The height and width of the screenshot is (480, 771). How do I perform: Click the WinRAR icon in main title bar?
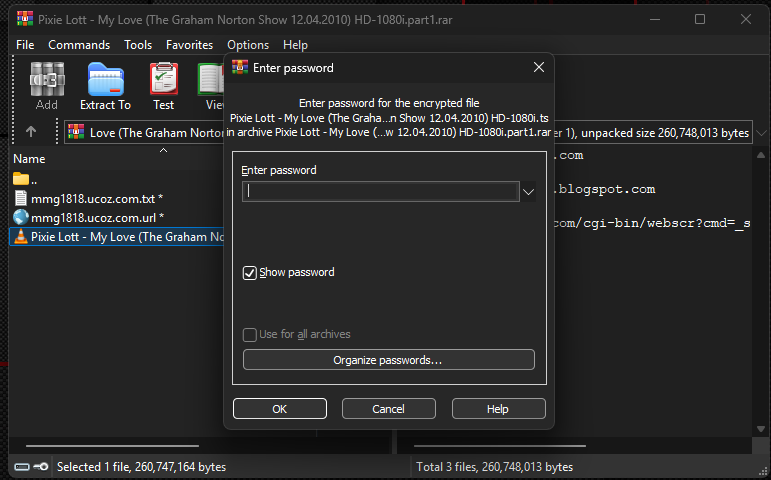point(25,19)
